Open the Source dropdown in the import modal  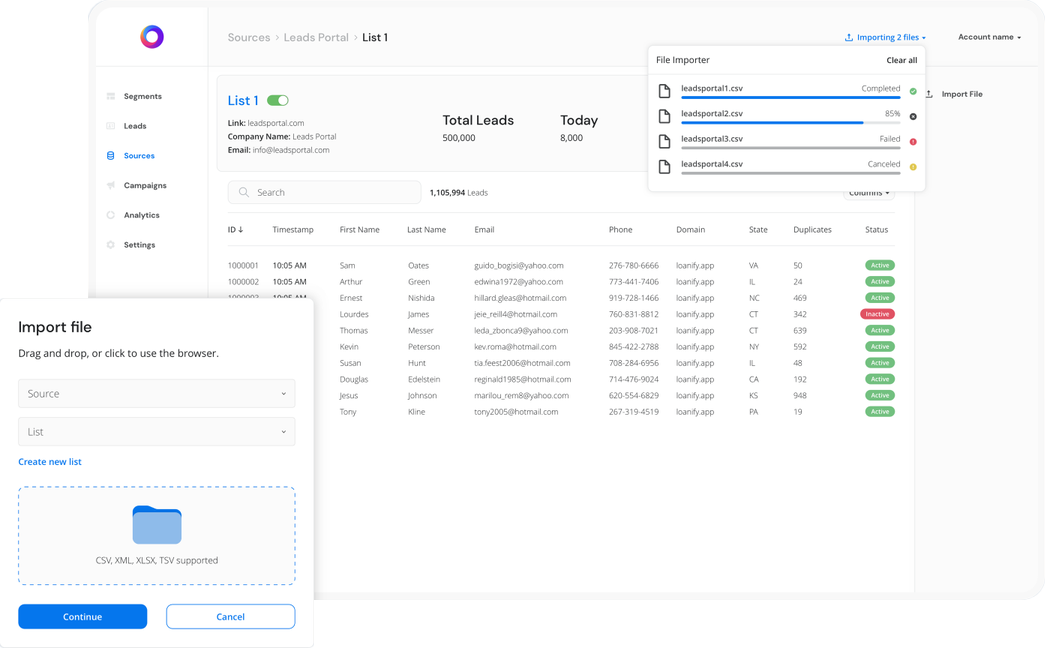tap(156, 393)
